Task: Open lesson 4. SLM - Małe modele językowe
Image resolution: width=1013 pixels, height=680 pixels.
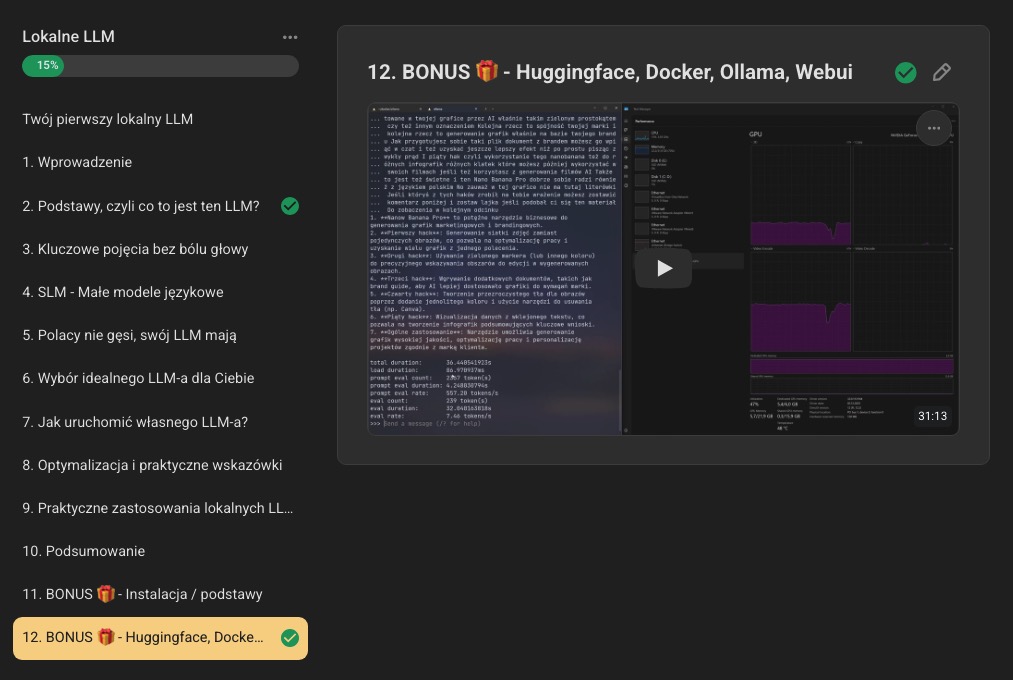Action: [x=160, y=293]
